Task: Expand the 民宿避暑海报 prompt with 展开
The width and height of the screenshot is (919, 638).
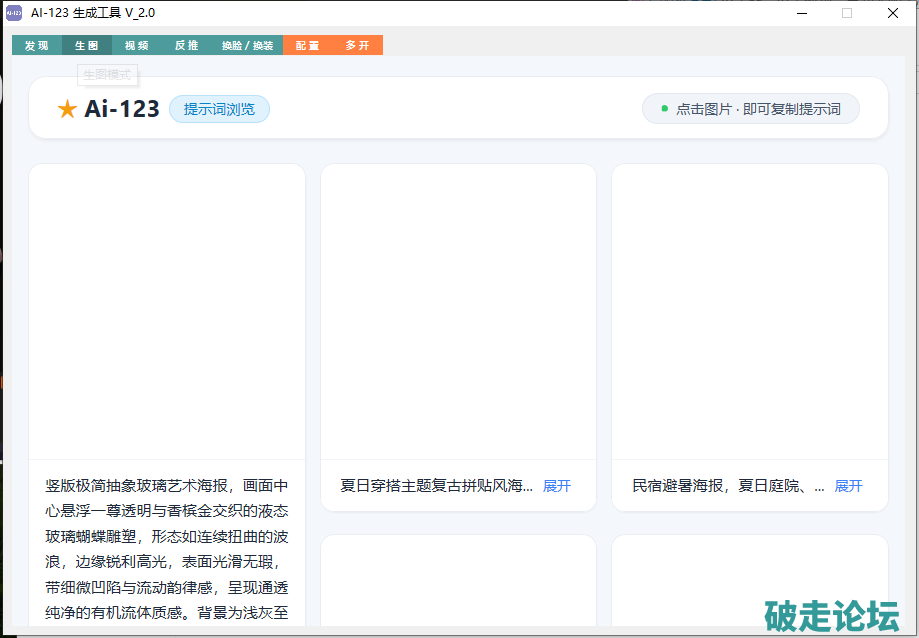Action: pyautogui.click(x=848, y=486)
